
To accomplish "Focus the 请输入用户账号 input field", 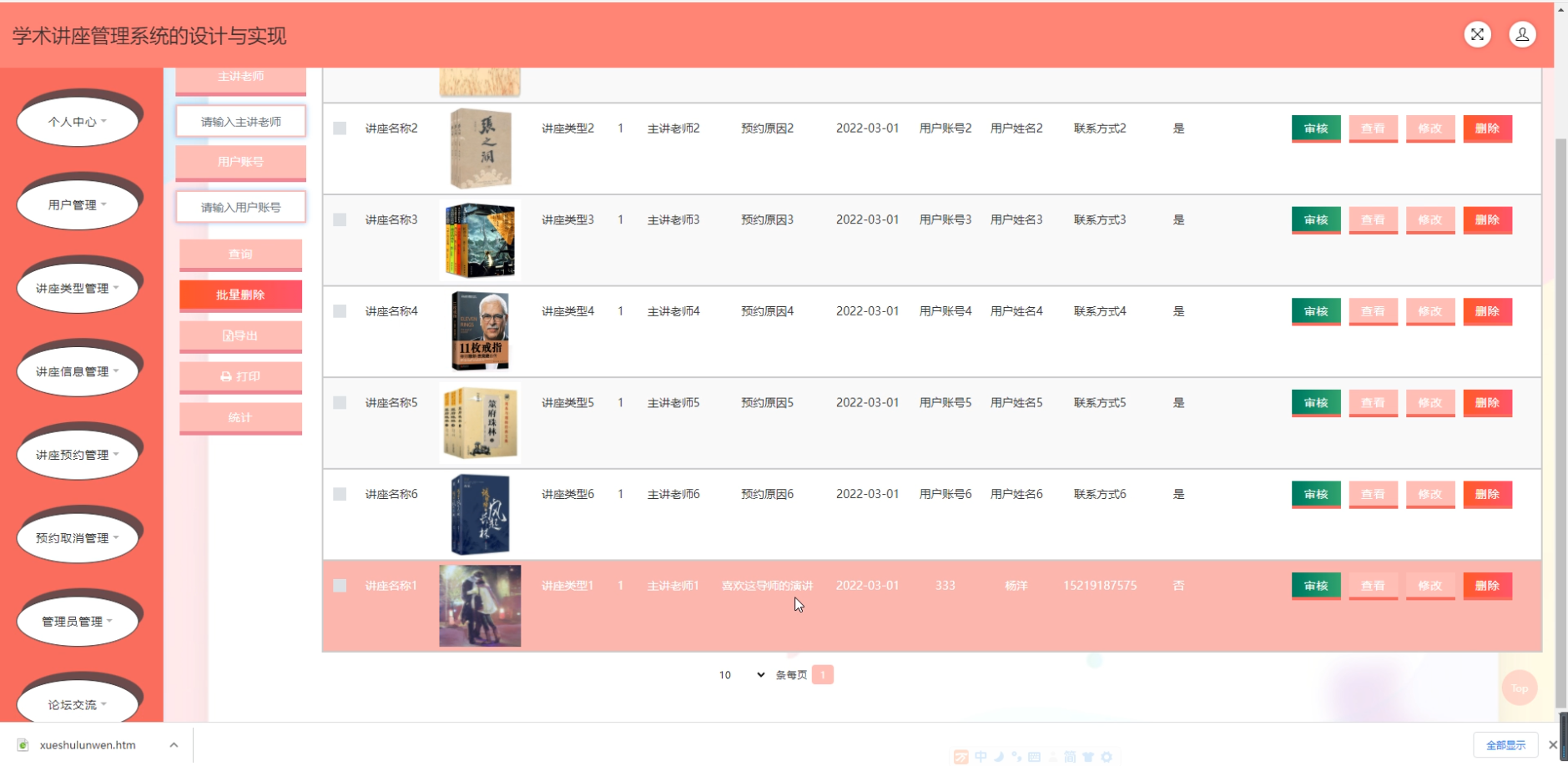I will coord(240,207).
